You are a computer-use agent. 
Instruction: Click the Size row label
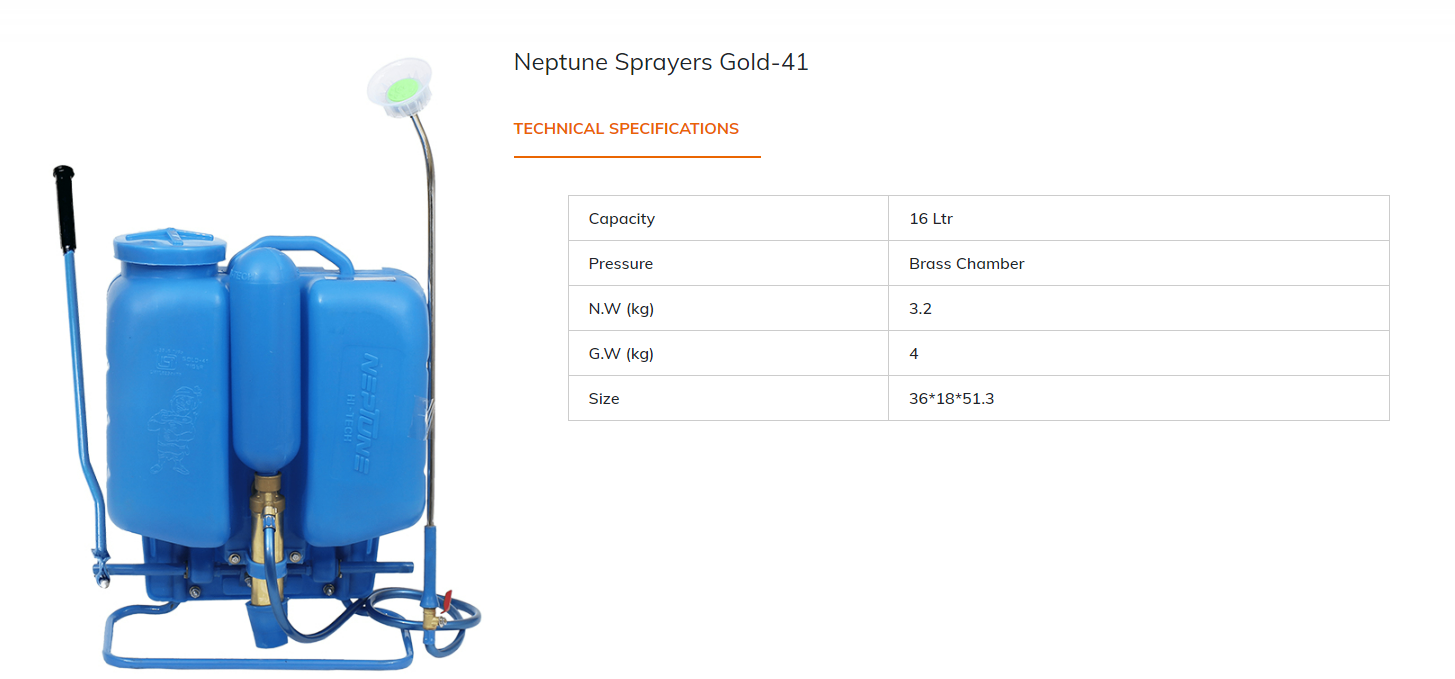click(604, 399)
